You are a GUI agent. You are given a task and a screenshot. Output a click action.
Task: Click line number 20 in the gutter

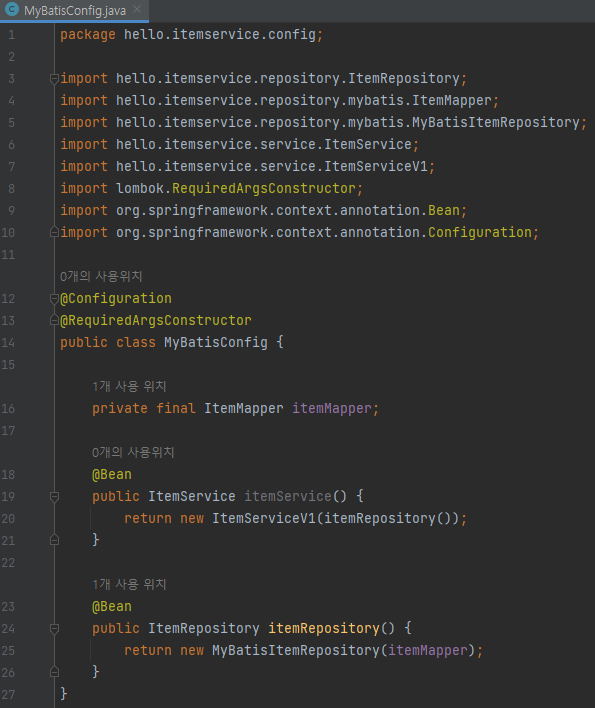[x=8, y=519]
